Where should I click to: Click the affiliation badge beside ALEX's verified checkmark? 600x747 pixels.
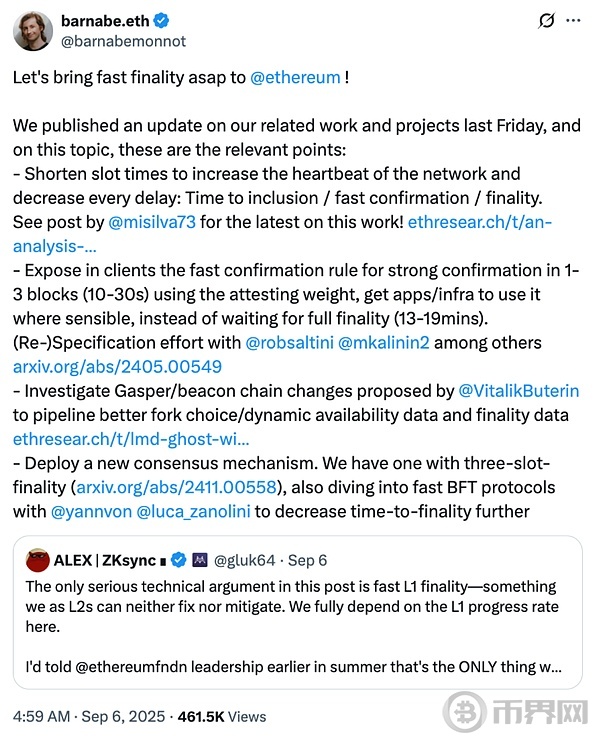pos(202,560)
